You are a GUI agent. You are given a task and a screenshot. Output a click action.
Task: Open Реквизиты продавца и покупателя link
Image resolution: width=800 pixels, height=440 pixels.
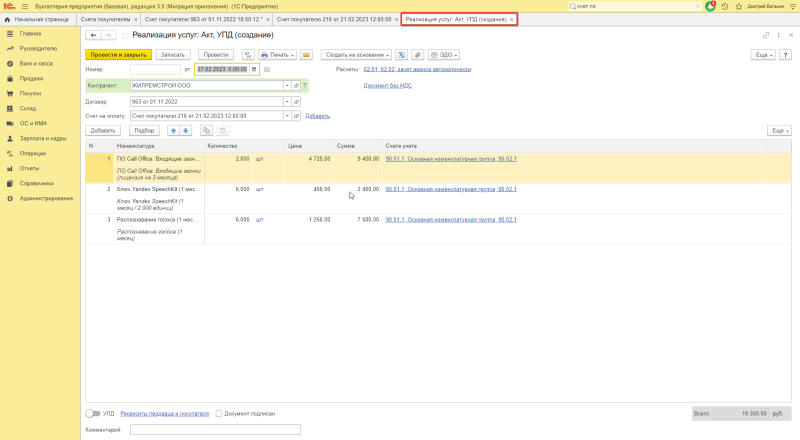click(x=164, y=413)
